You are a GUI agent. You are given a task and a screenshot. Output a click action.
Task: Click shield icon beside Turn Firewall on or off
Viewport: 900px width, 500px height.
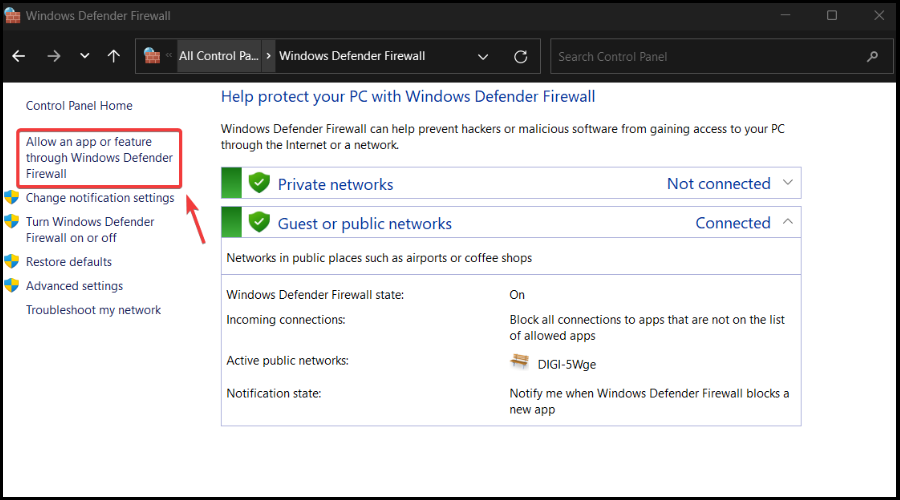(x=11, y=222)
